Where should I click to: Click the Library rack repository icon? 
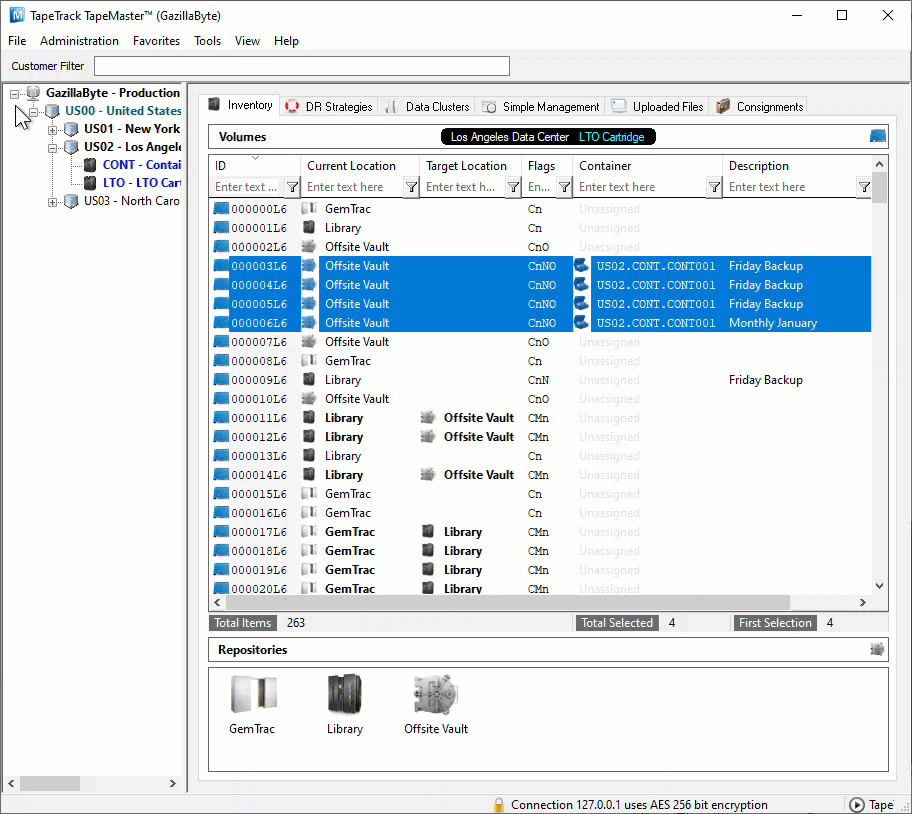point(344,694)
